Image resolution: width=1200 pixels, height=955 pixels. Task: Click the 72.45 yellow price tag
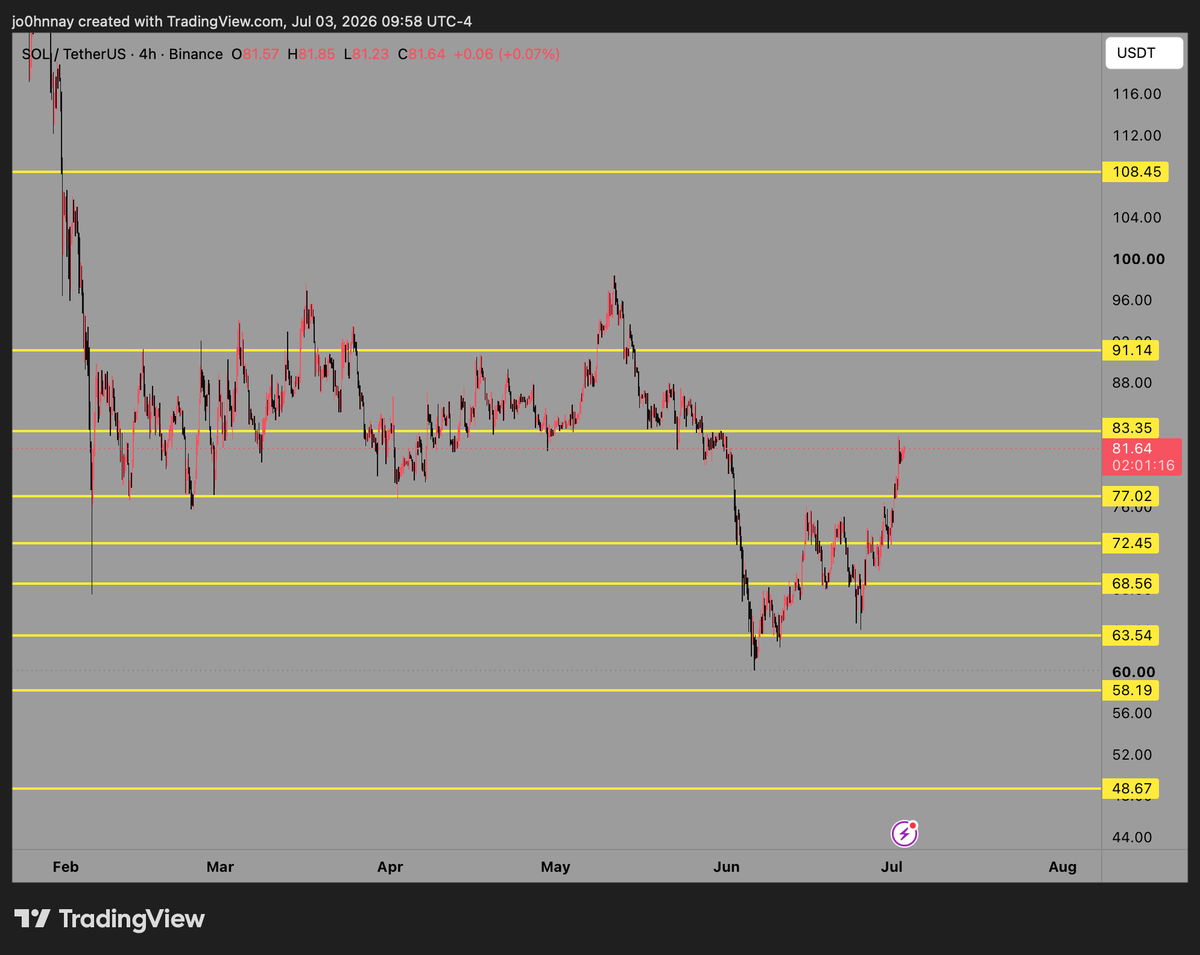1131,543
